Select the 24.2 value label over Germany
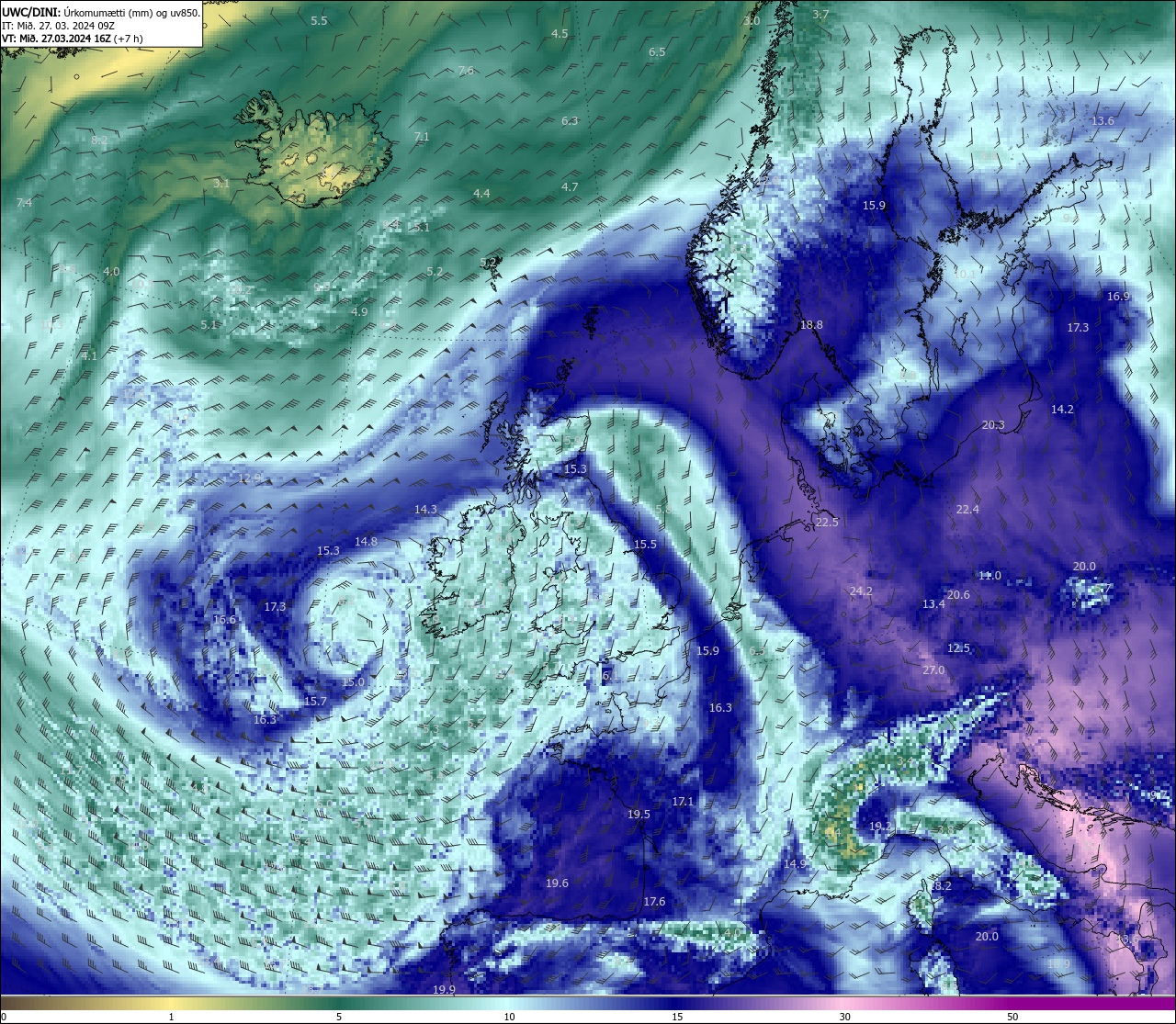 click(861, 591)
